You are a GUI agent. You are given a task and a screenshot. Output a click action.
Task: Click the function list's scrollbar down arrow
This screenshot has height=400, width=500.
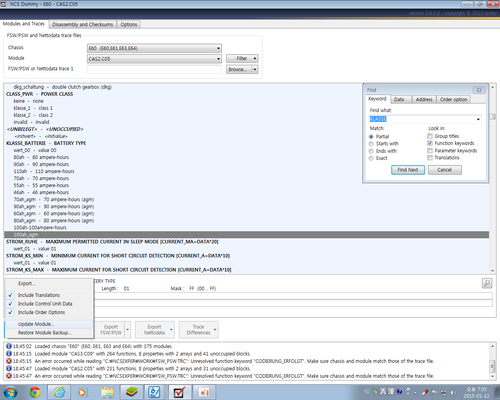pos(492,271)
